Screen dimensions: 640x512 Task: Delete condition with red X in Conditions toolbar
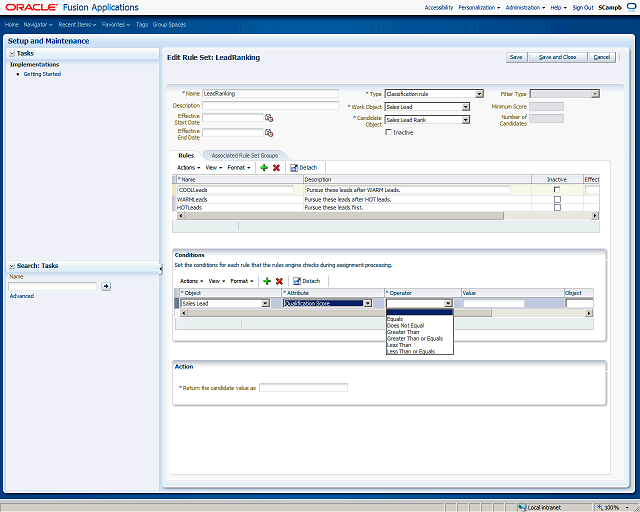coord(279,281)
